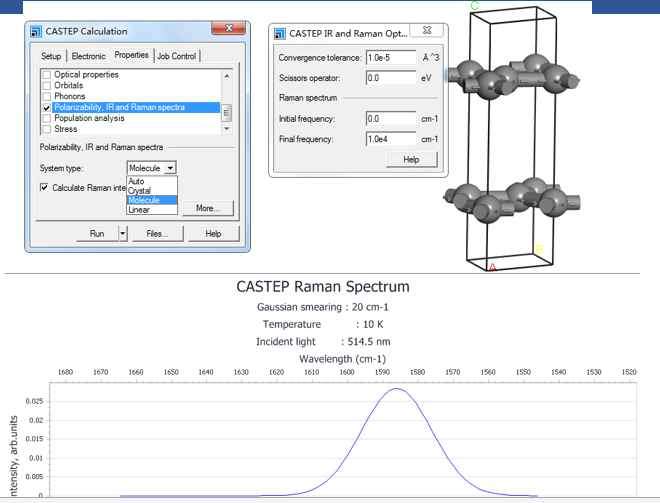Viewport: 660px width, 503px height.
Task: Open the Job Control tab
Action: (x=177, y=56)
